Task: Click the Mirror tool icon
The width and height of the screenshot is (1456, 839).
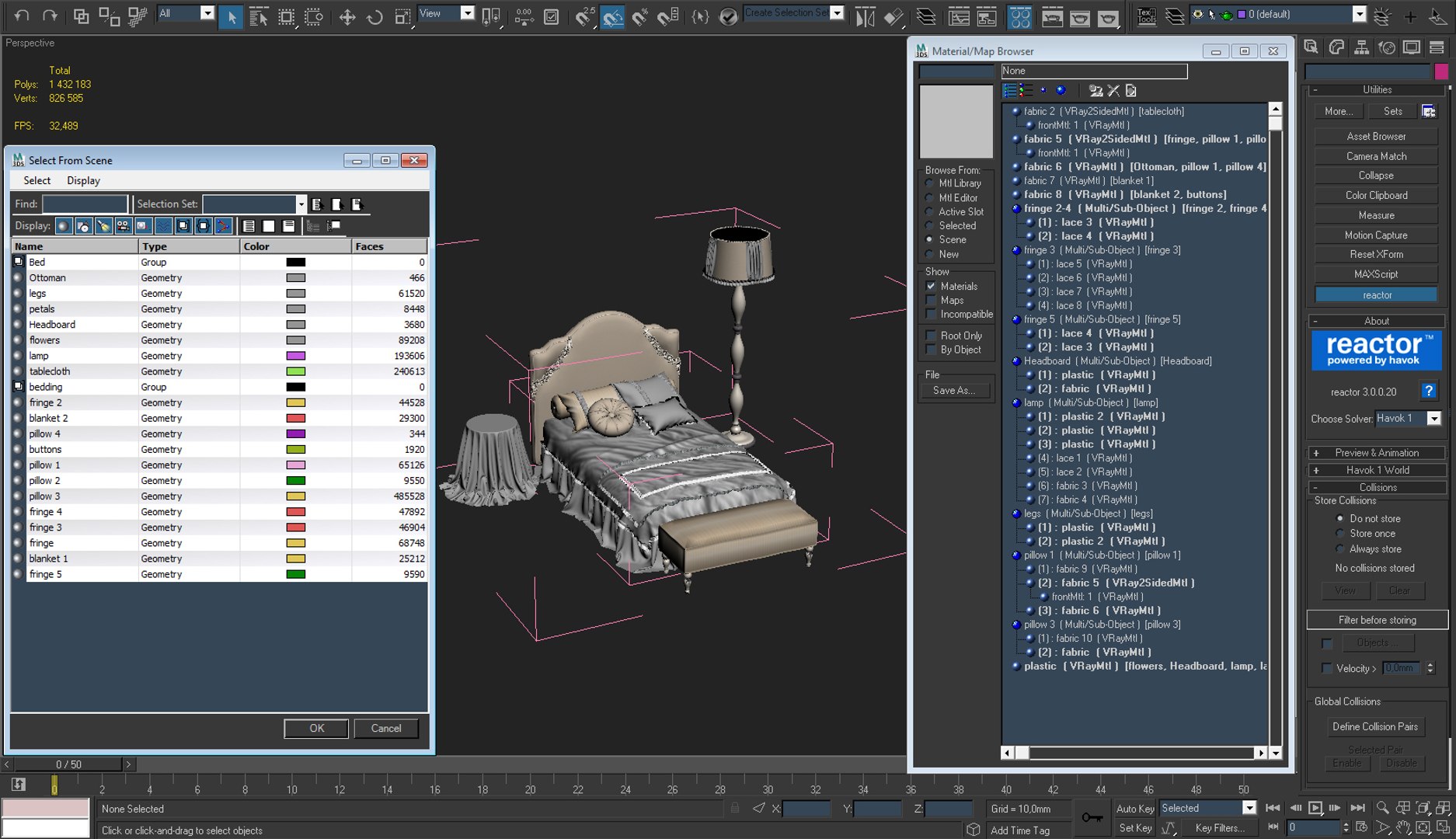Action: [x=865, y=16]
